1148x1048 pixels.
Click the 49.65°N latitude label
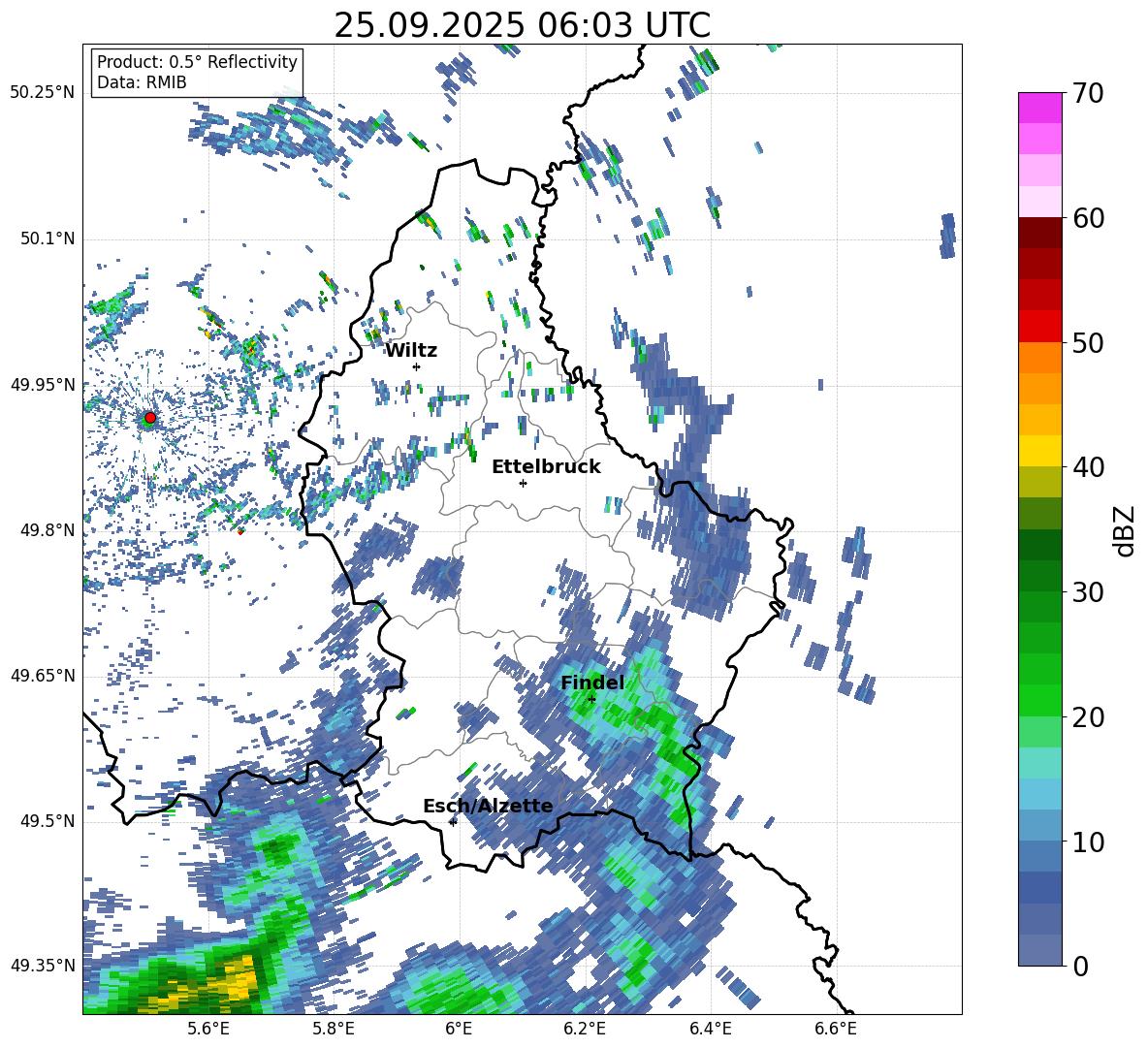tap(43, 676)
